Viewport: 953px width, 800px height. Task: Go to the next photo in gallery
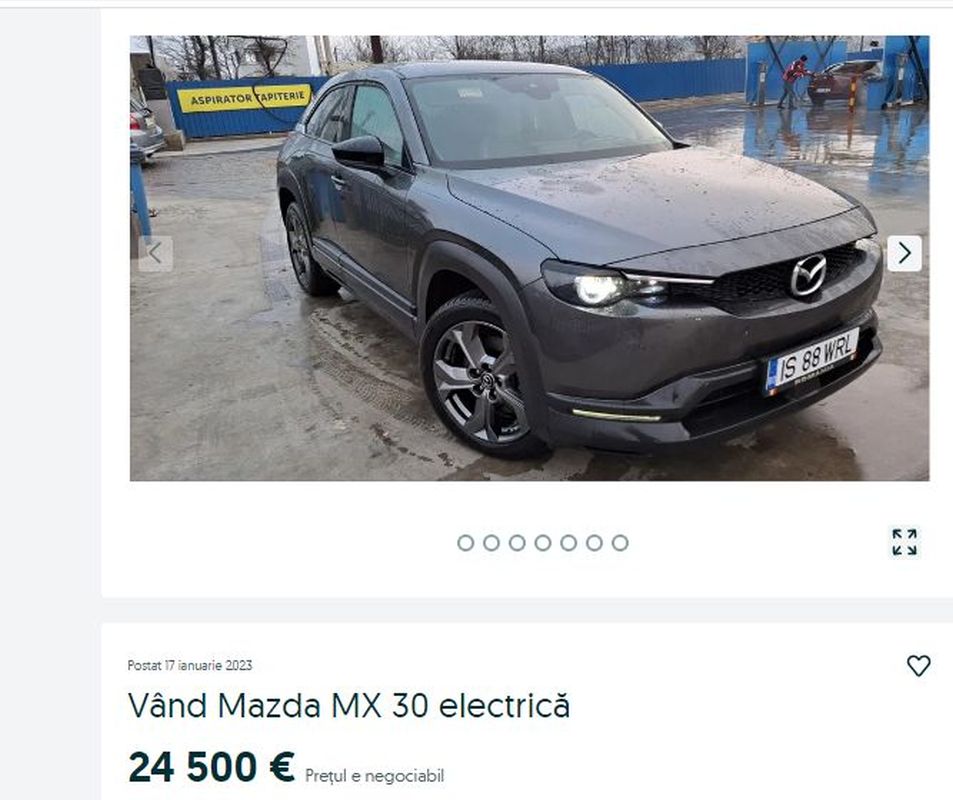904,253
